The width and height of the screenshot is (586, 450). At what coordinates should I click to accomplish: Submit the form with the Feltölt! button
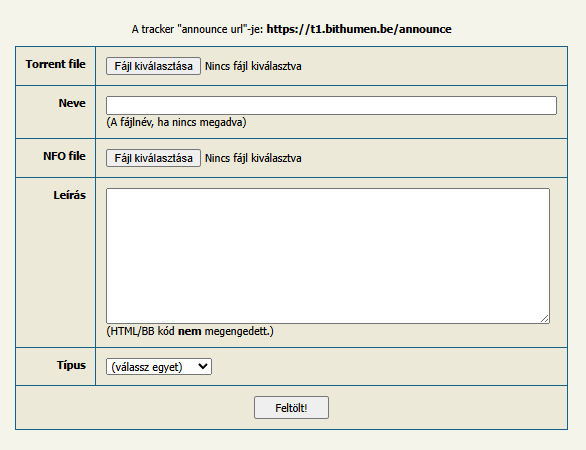click(292, 408)
